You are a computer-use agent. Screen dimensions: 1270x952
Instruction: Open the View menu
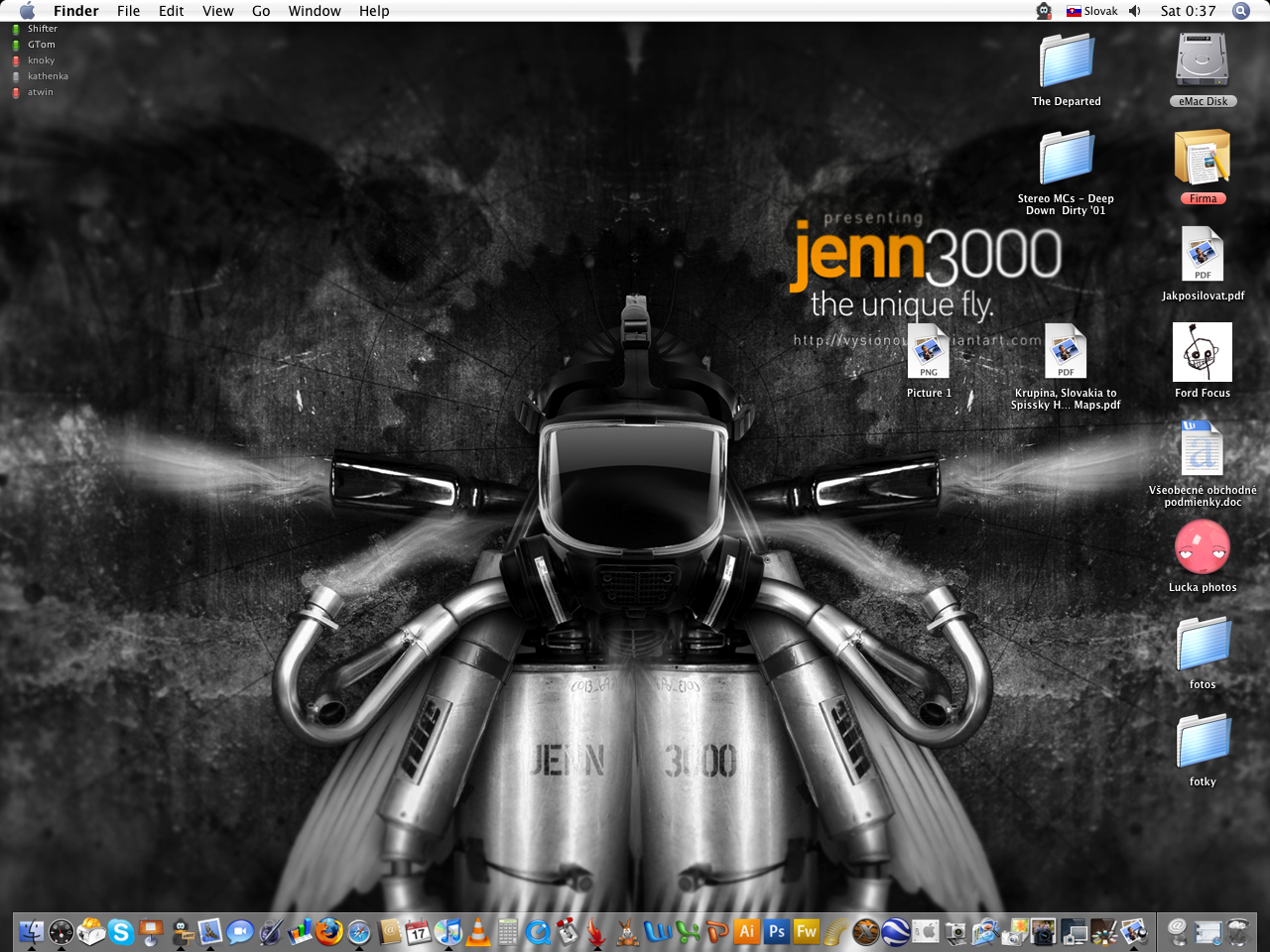pyautogui.click(x=217, y=11)
